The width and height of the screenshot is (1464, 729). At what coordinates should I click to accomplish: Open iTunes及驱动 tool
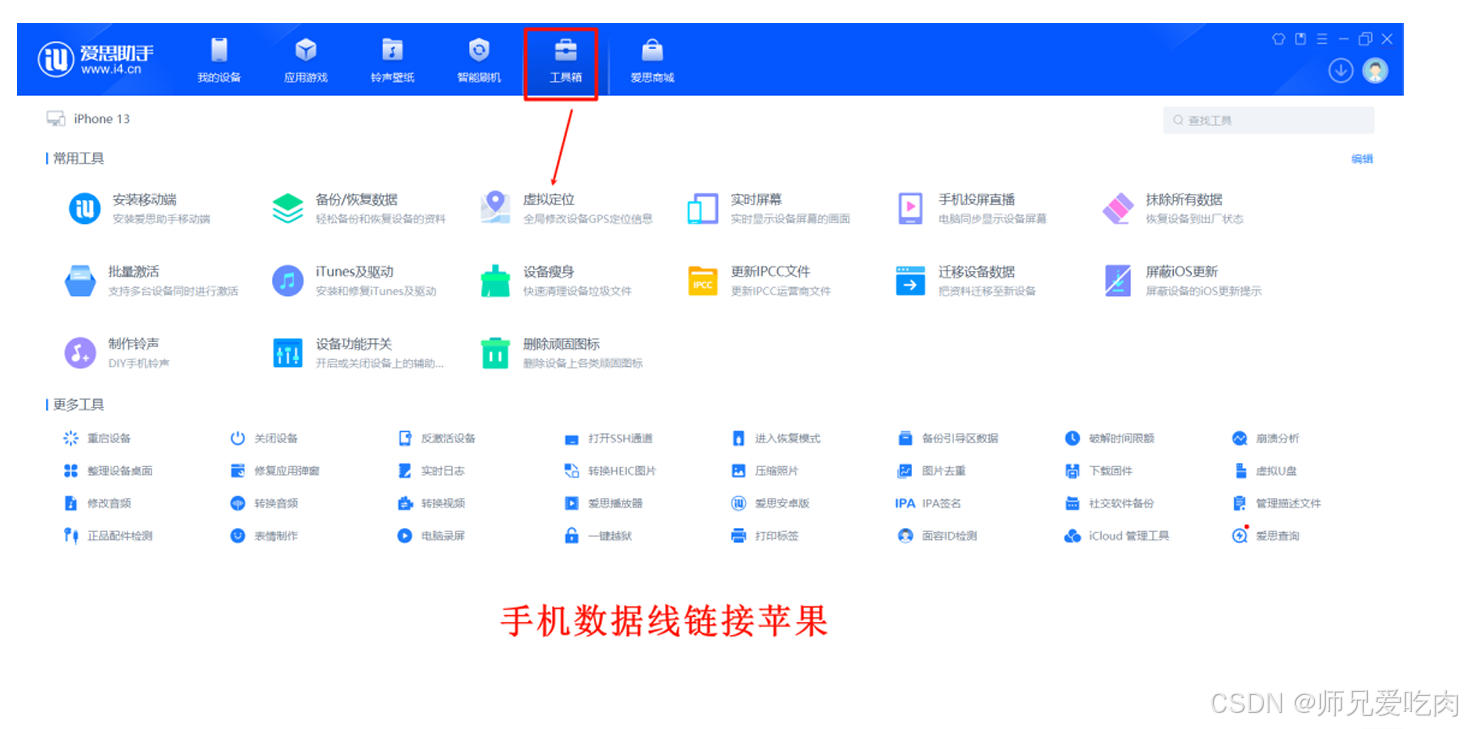(x=354, y=280)
